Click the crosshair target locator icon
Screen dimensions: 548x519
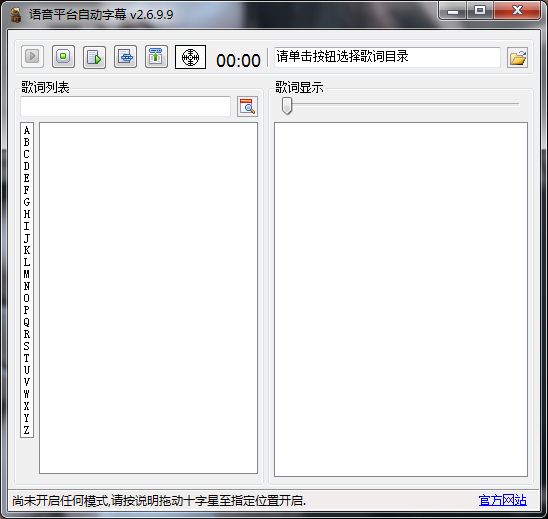pos(190,57)
